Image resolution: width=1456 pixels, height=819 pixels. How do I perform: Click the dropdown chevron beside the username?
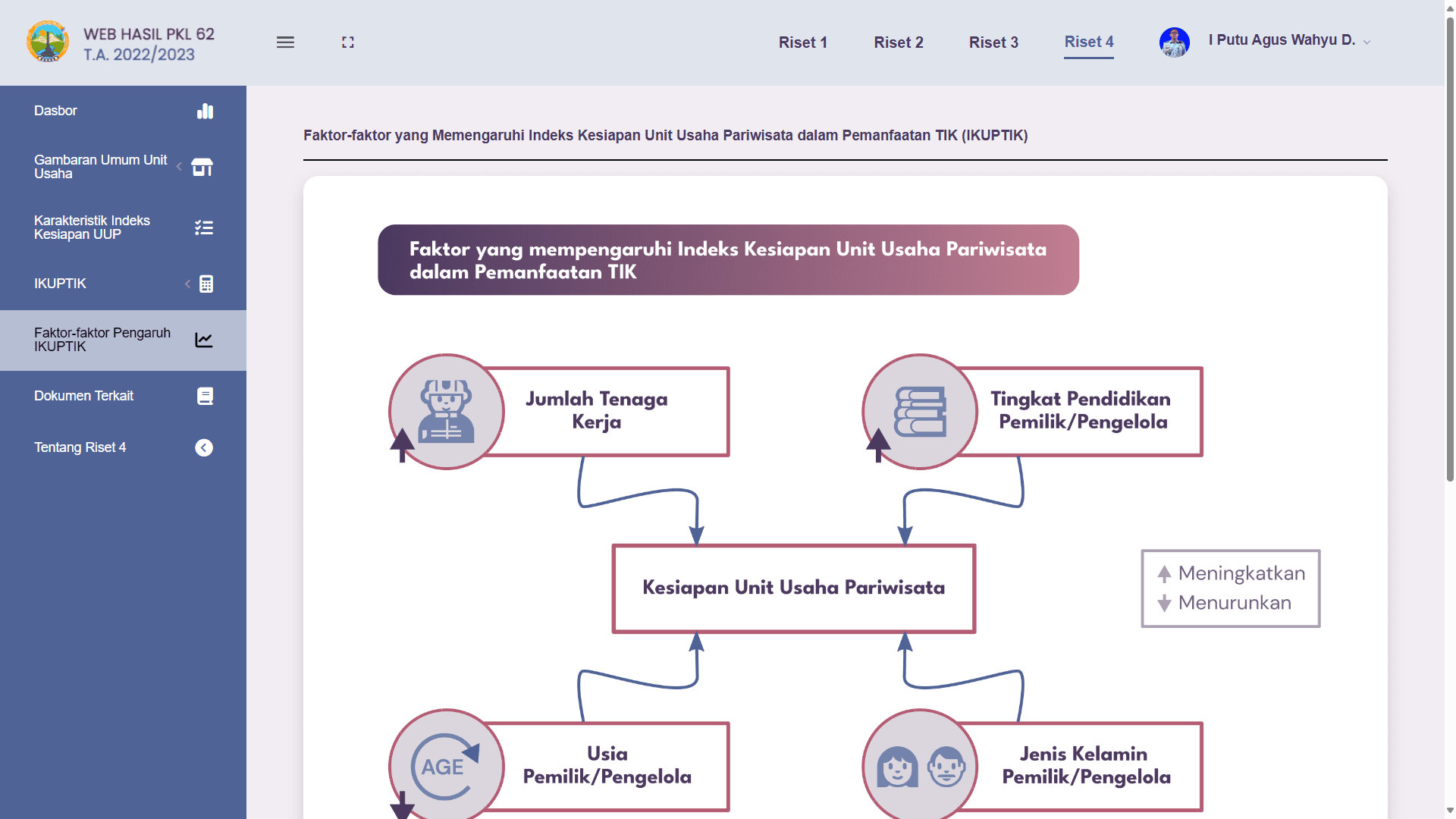coord(1367,42)
